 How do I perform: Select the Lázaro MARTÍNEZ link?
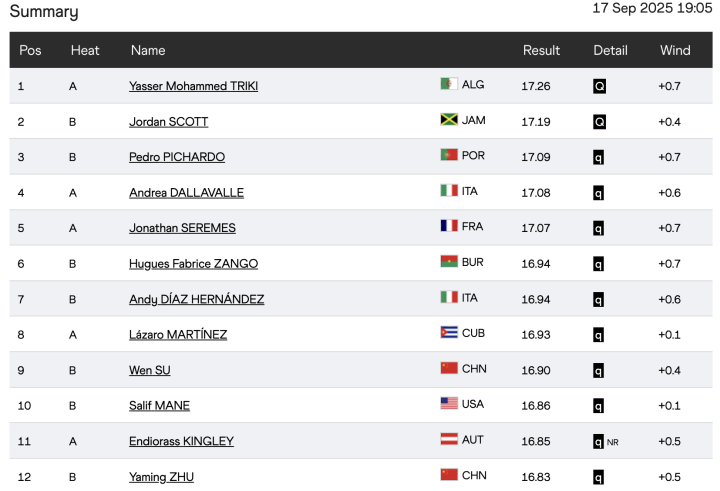(x=177, y=335)
